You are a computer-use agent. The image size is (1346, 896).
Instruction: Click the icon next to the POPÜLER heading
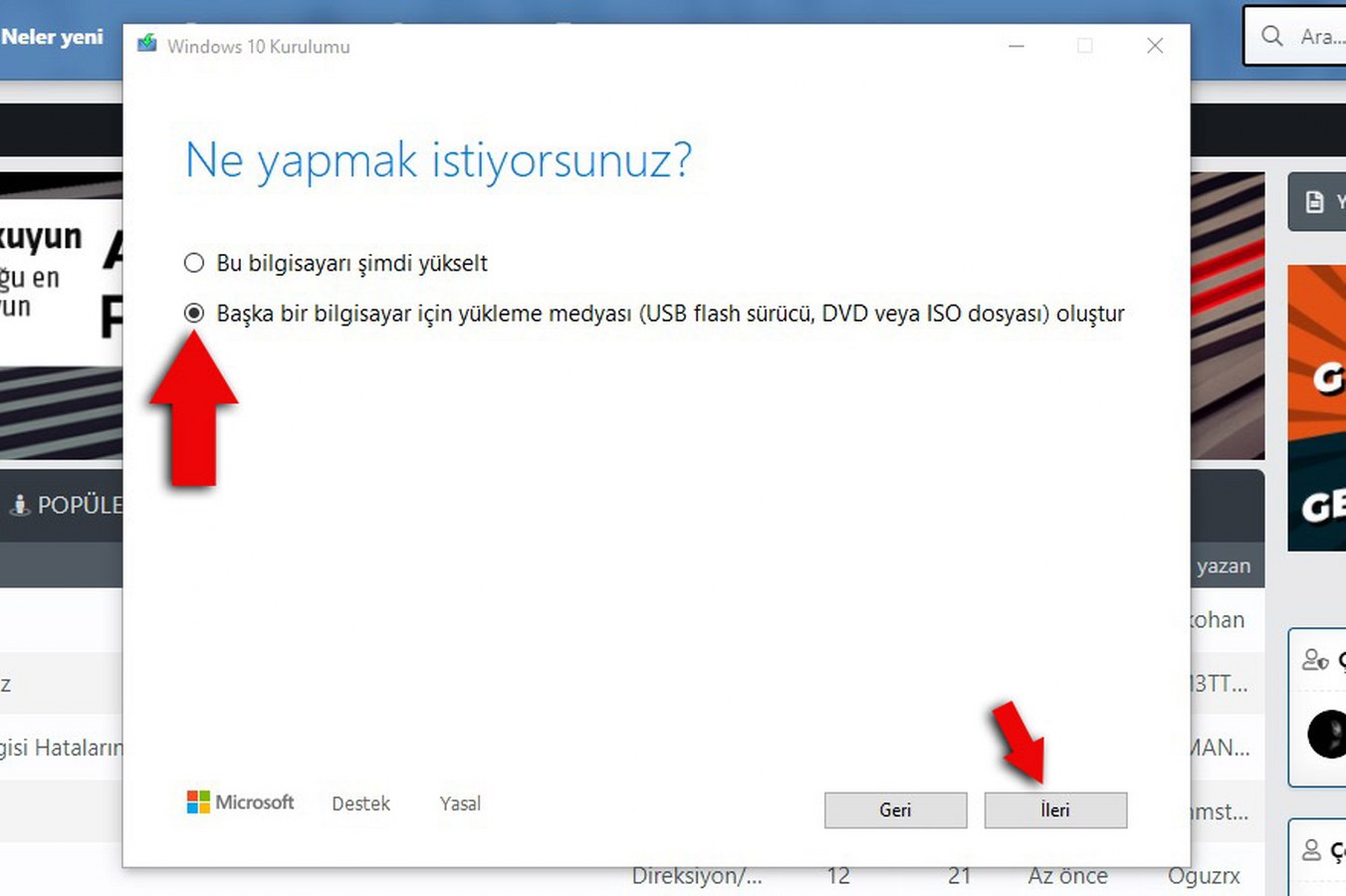point(21,506)
